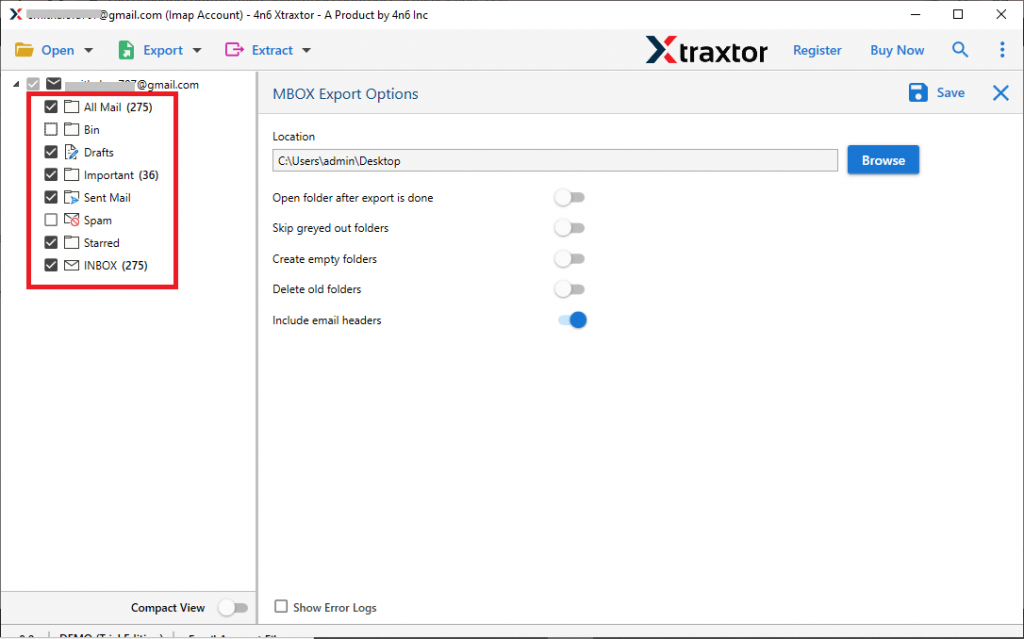Click the Register menu item
Viewport: 1024px width, 639px height.
click(x=817, y=49)
